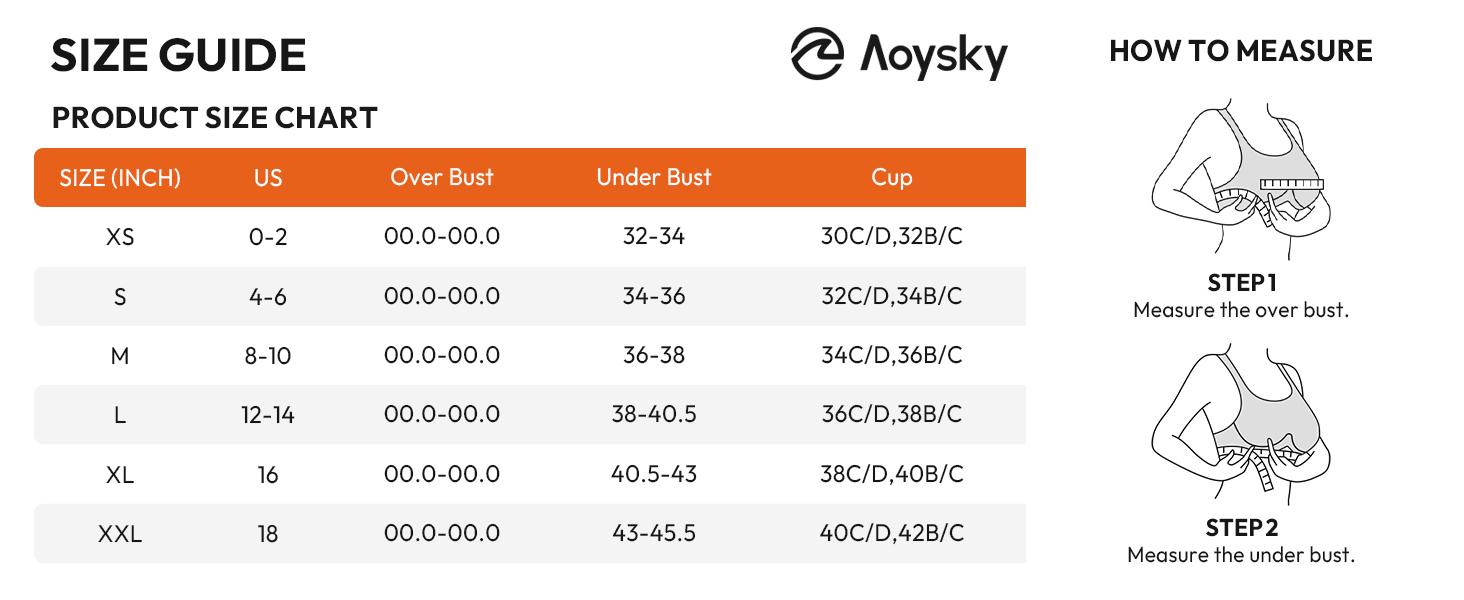Click the PRODUCT SIZE CHART subtitle
The height and width of the screenshot is (600, 1464).
(x=214, y=118)
